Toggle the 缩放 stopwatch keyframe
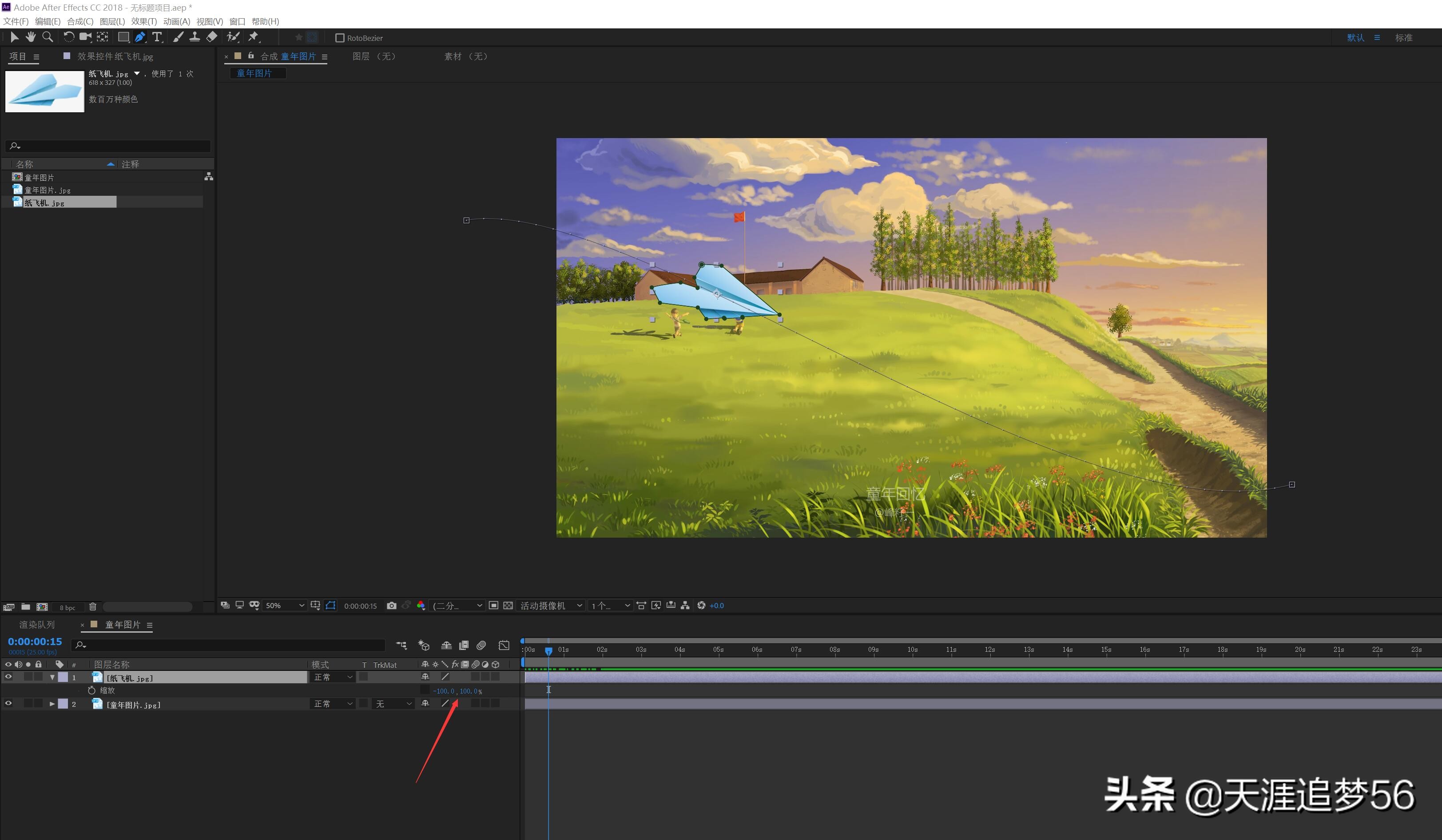The image size is (1442, 840). click(x=91, y=691)
